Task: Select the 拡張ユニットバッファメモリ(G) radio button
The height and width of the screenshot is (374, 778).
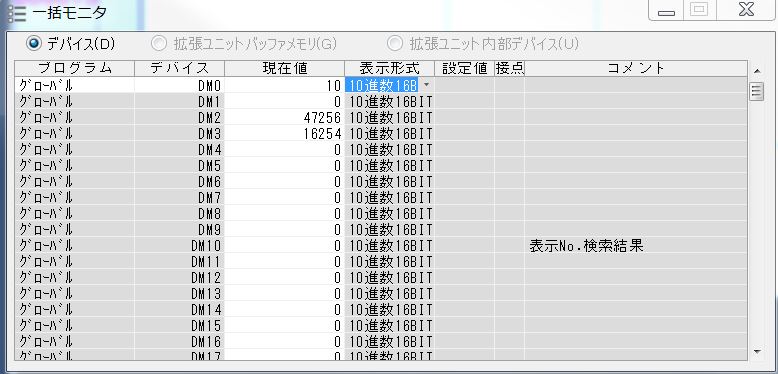Action: tap(159, 44)
